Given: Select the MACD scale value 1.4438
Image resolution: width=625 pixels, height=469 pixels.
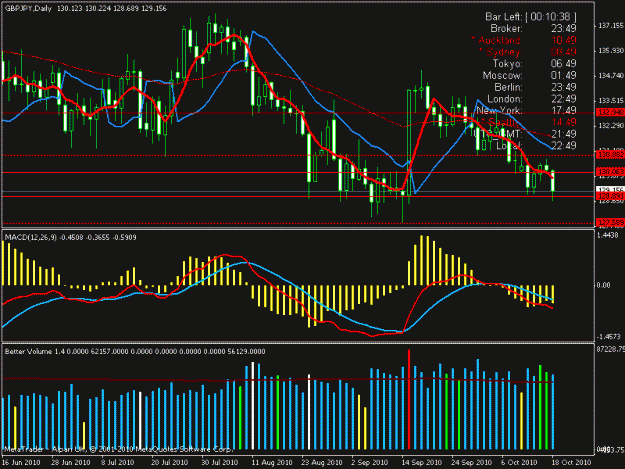Looking at the screenshot, I should (x=608, y=235).
